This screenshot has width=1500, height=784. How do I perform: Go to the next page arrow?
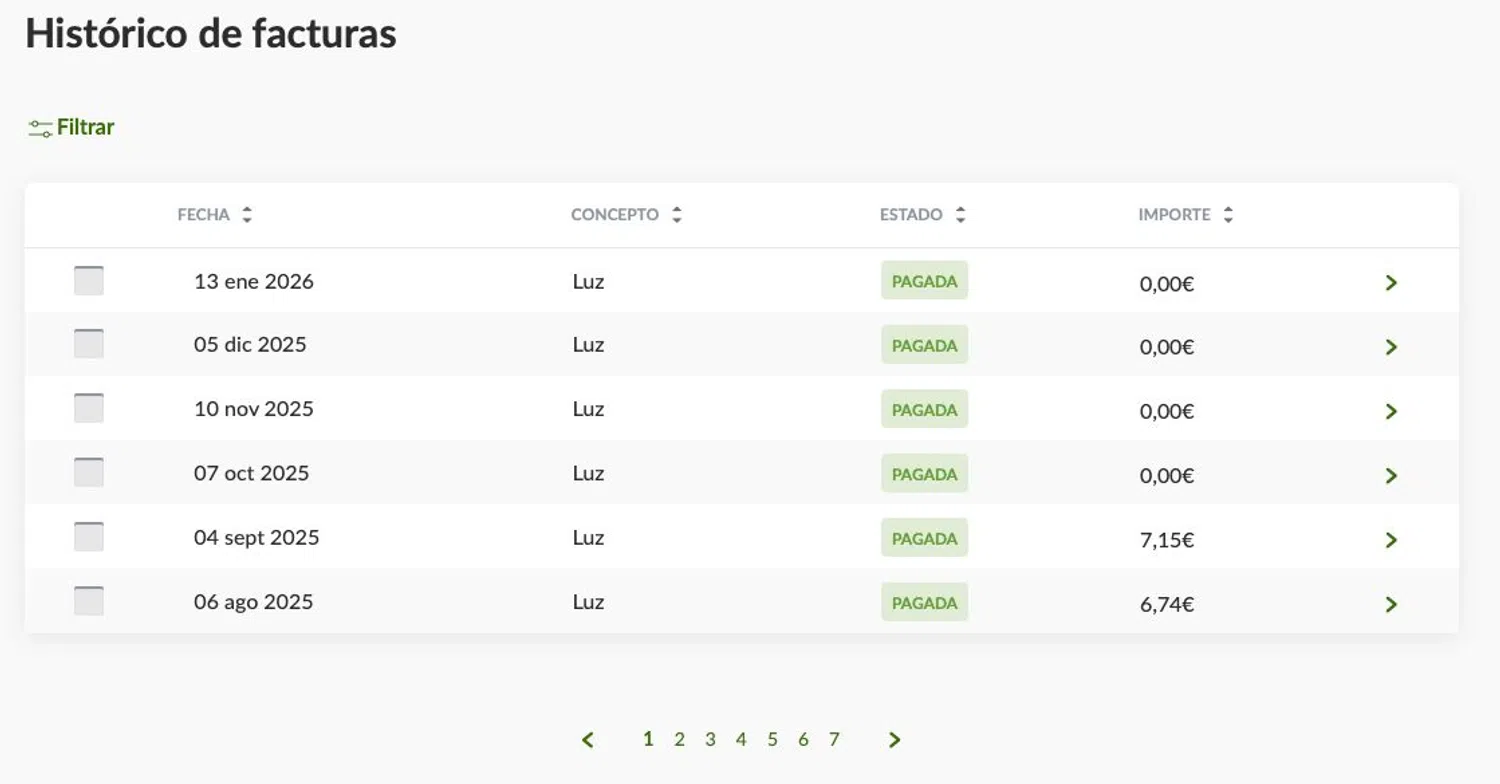(x=894, y=740)
